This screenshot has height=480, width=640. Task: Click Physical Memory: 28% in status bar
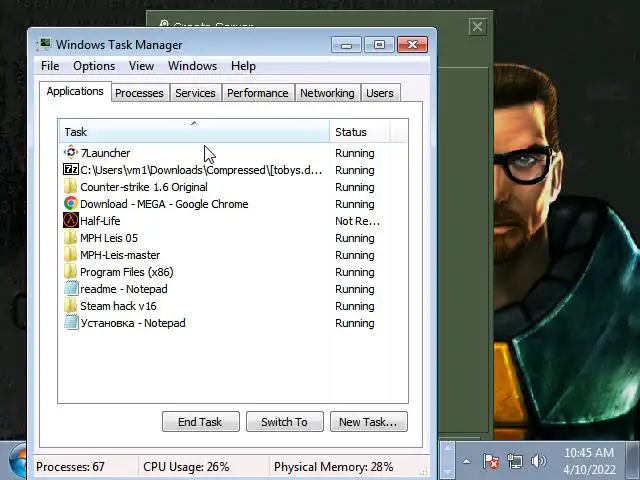333,467
